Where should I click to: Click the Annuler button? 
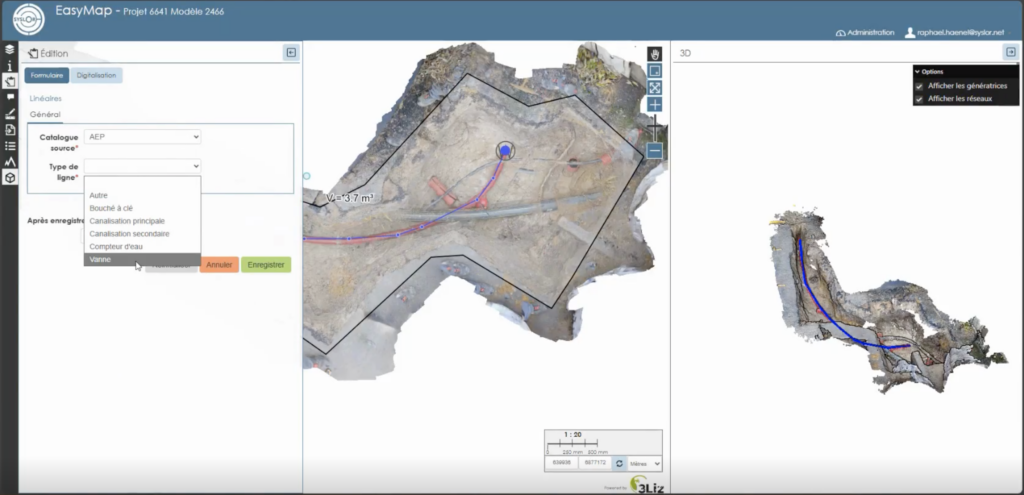(x=218, y=265)
